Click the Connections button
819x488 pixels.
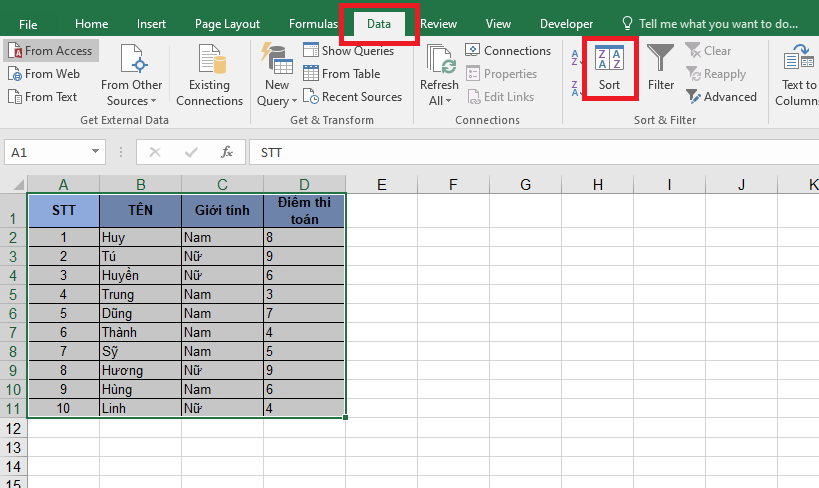508,51
